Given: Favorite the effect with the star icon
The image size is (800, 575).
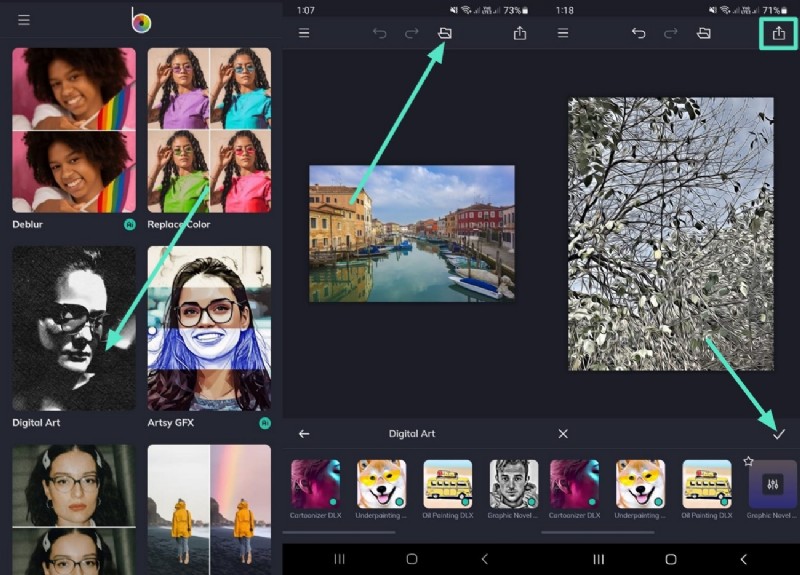Looking at the screenshot, I should click(x=748, y=461).
